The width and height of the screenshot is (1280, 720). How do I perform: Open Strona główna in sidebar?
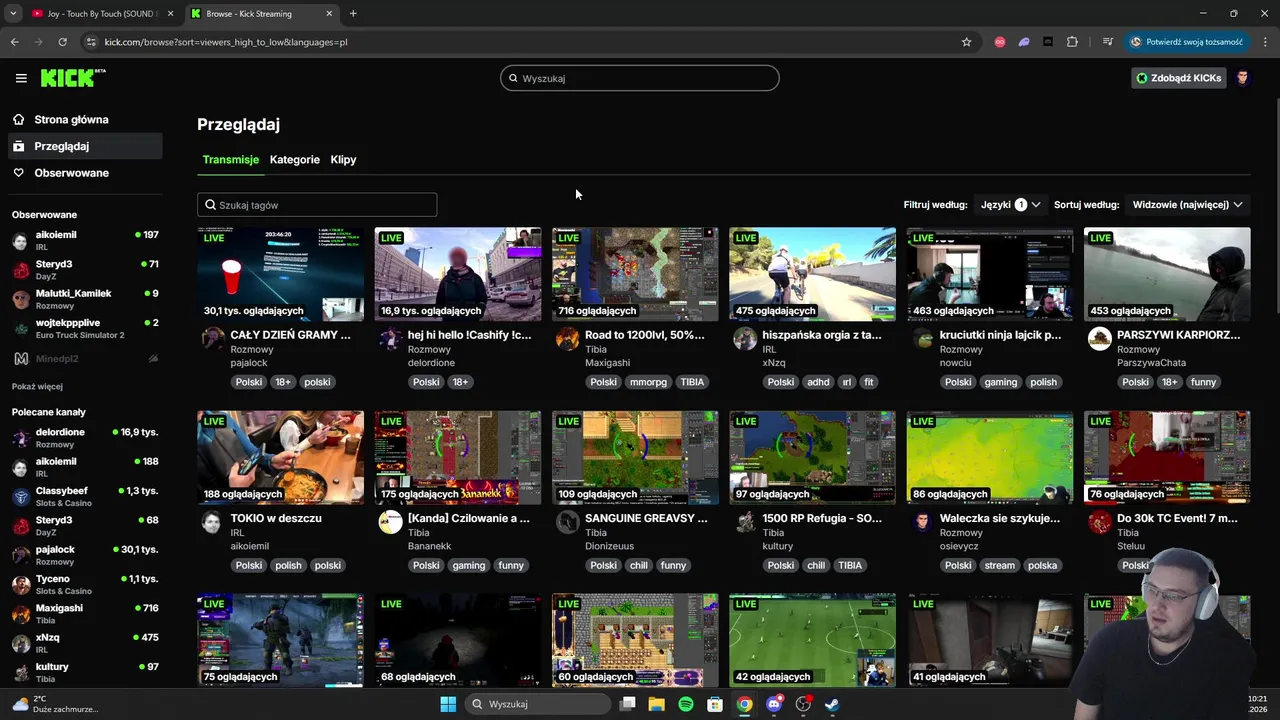coord(71,119)
